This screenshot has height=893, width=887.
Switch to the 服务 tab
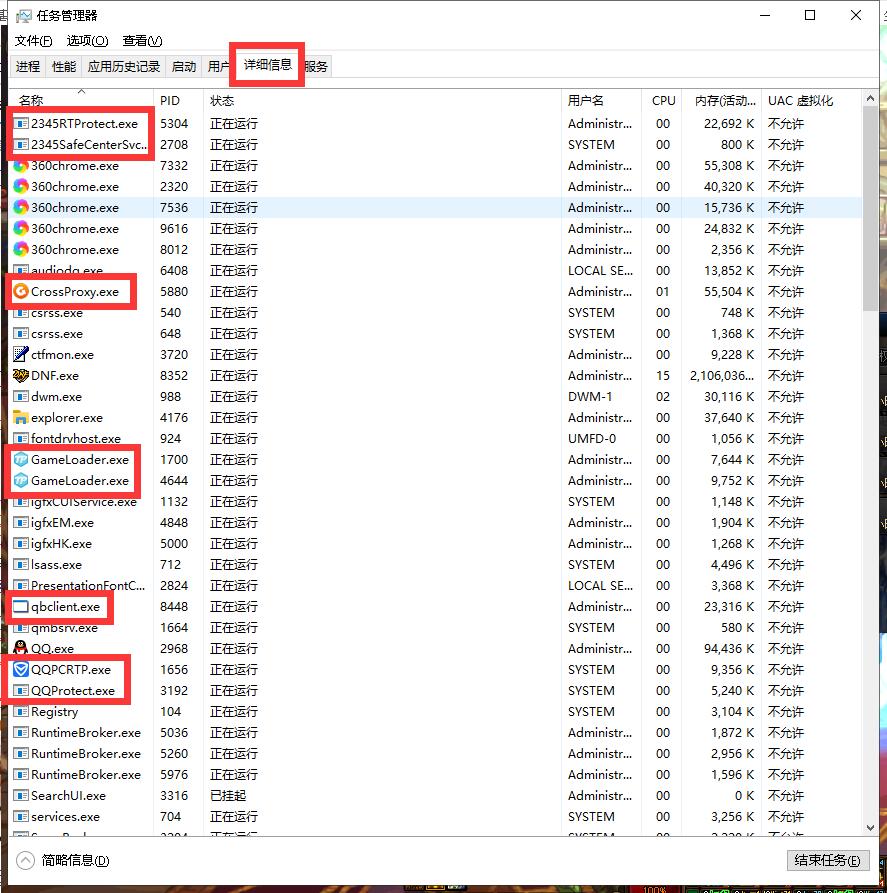pos(316,67)
